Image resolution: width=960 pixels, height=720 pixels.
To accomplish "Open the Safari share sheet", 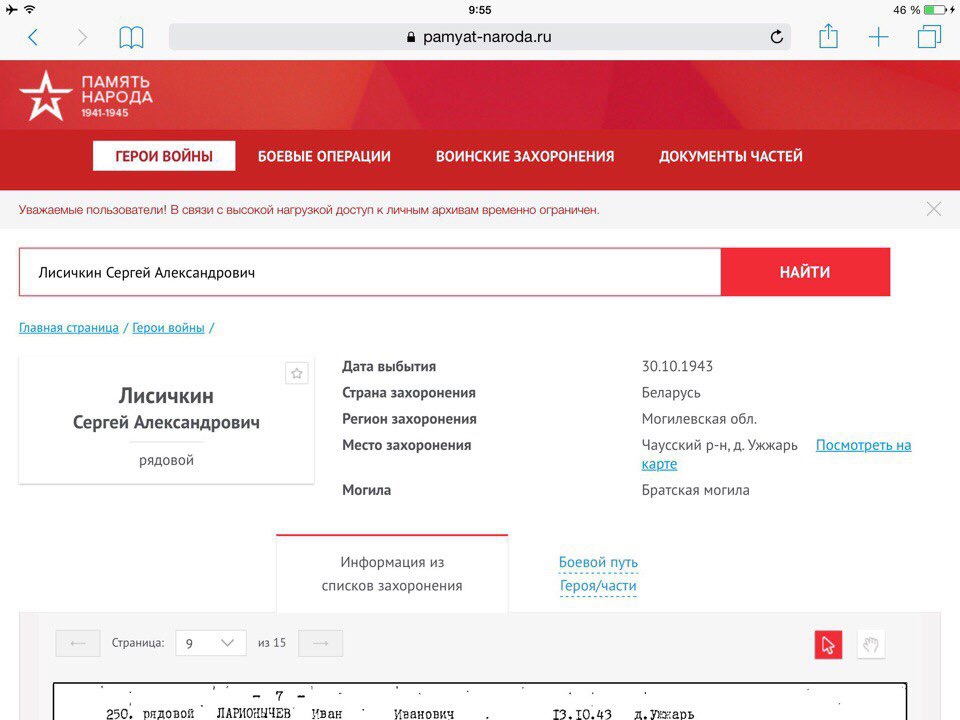I will tap(828, 37).
